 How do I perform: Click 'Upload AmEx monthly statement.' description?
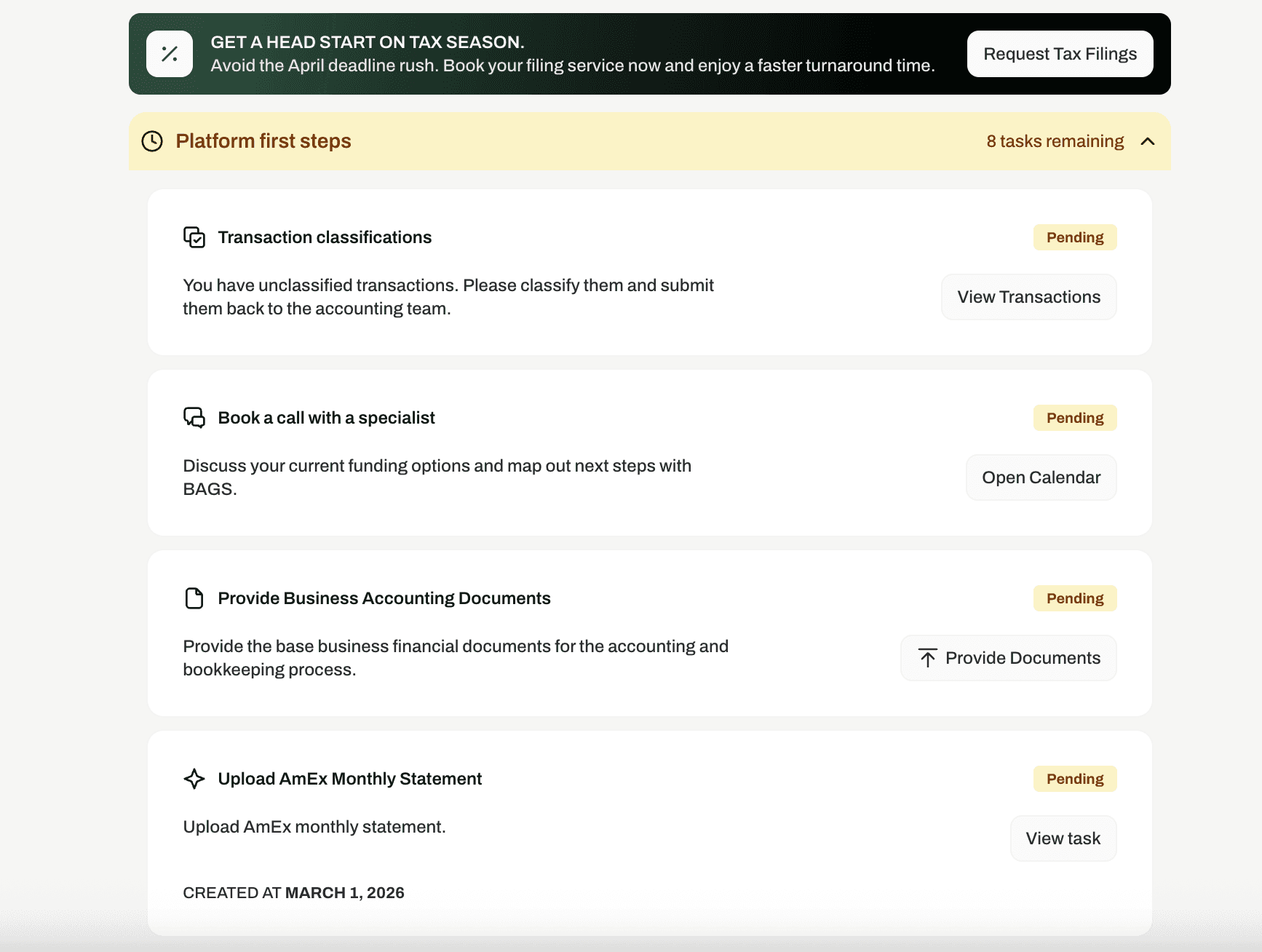pos(314,827)
